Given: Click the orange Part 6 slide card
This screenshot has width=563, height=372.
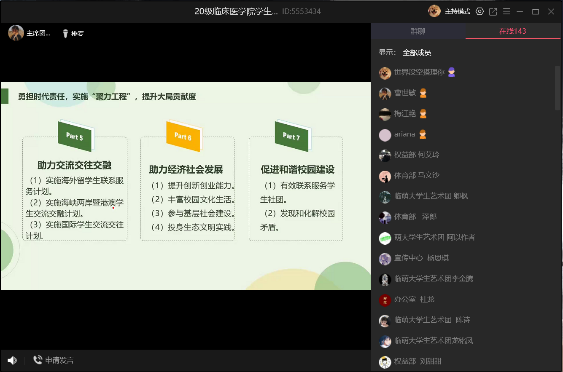Looking at the screenshot, I should coord(183,136).
